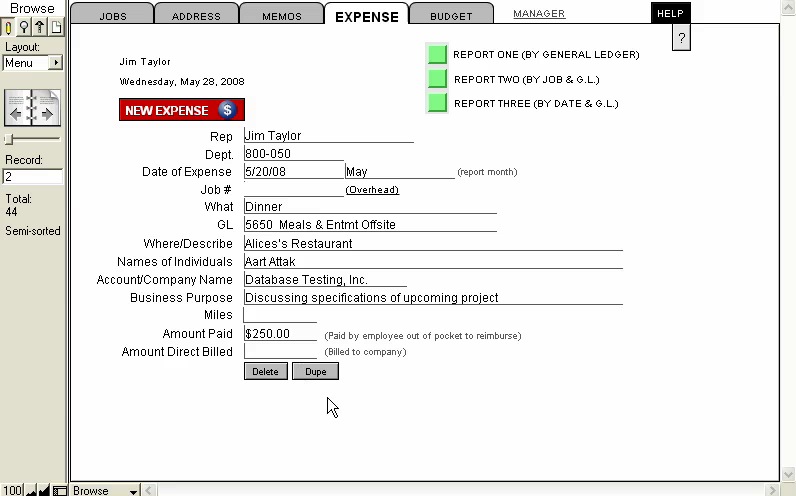Click the Date of Expense field
Screen dimensions: 796x496
(x=293, y=172)
